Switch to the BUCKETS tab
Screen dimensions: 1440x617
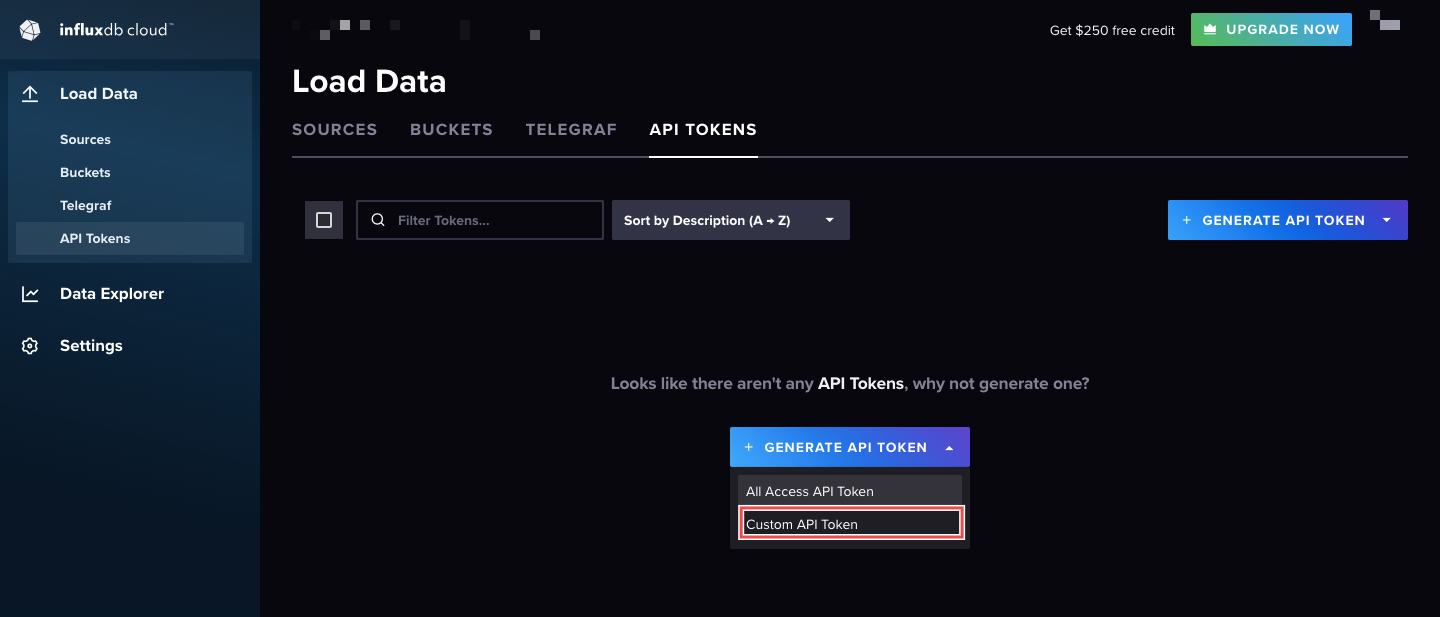click(x=450, y=129)
